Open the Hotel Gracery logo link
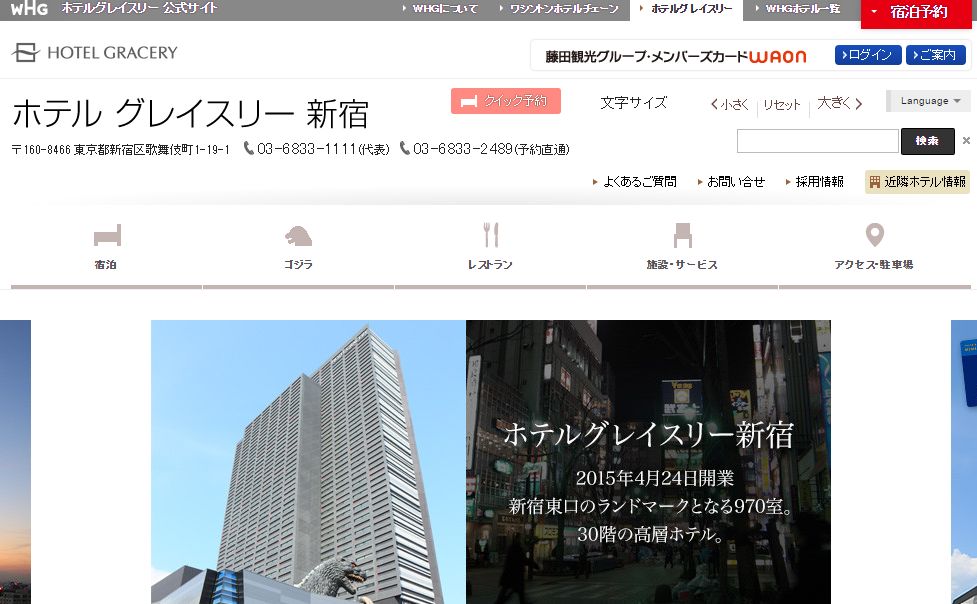This screenshot has width=977, height=604. pos(95,52)
